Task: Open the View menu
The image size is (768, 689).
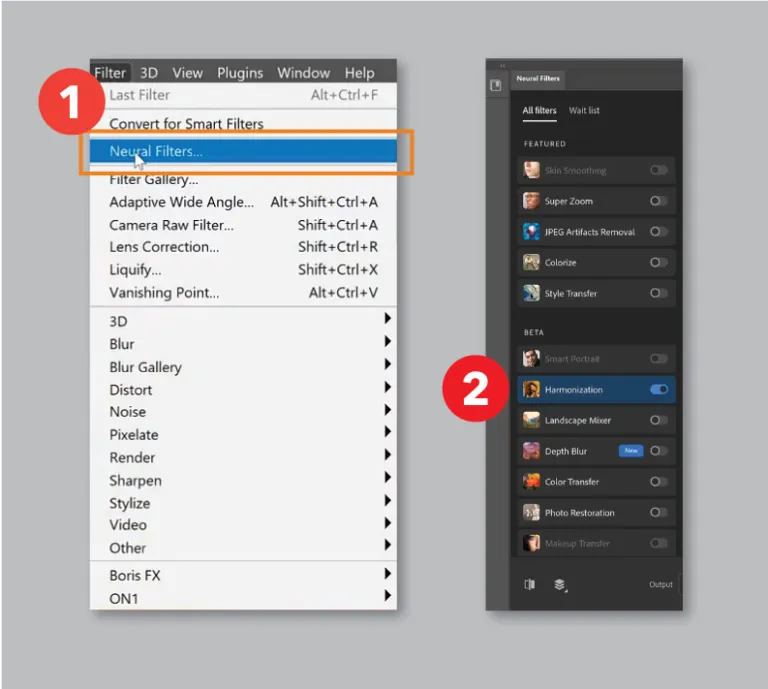Action: pyautogui.click(x=187, y=73)
